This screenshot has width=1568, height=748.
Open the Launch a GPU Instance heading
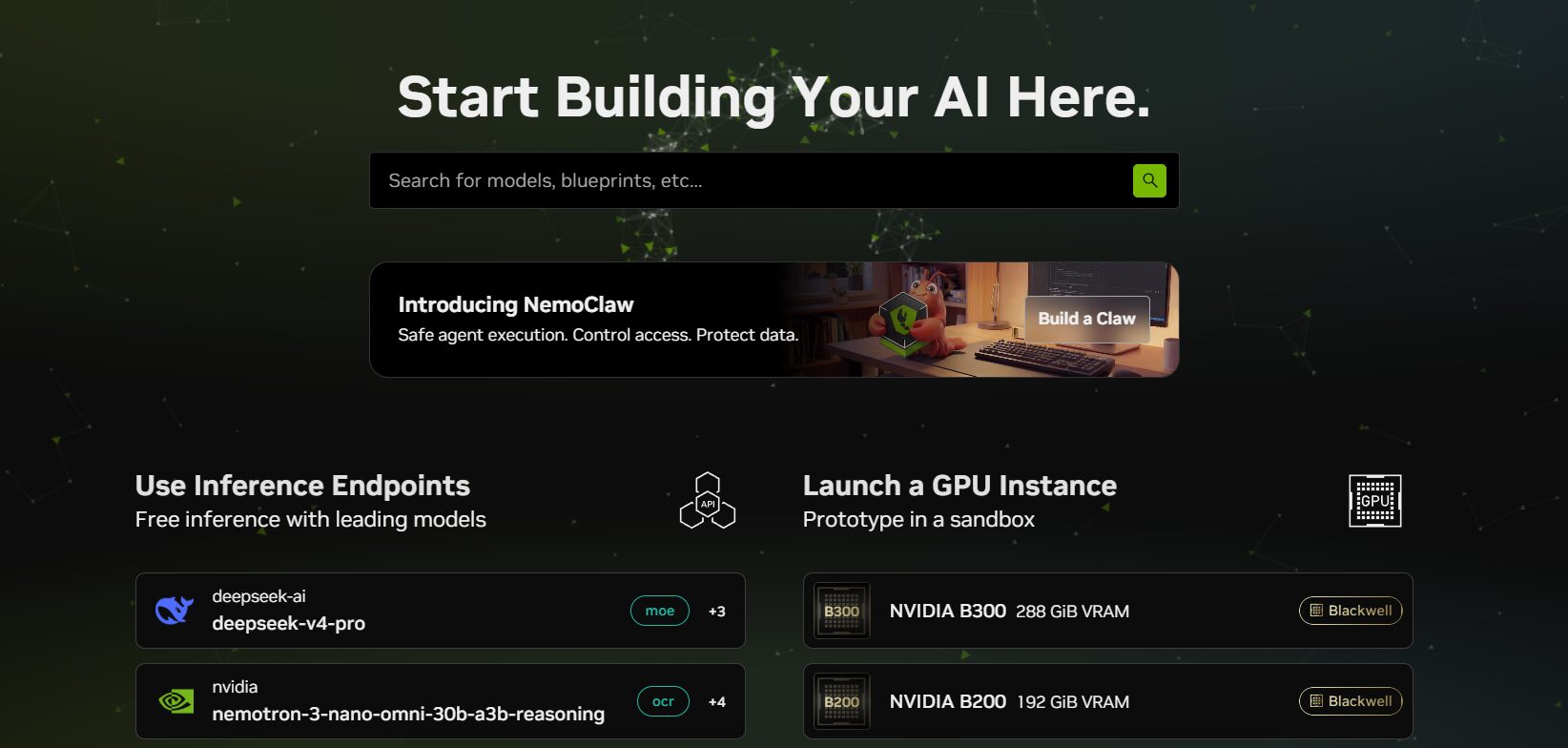pyautogui.click(x=959, y=486)
